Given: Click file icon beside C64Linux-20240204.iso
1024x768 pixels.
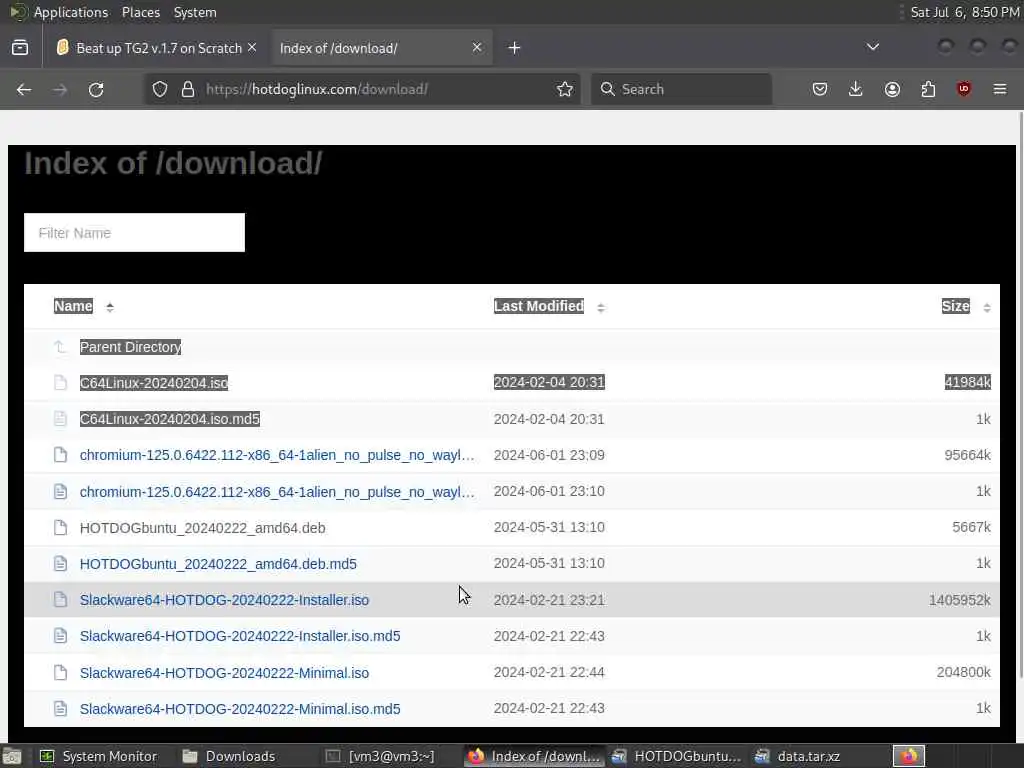Looking at the screenshot, I should pos(60,383).
